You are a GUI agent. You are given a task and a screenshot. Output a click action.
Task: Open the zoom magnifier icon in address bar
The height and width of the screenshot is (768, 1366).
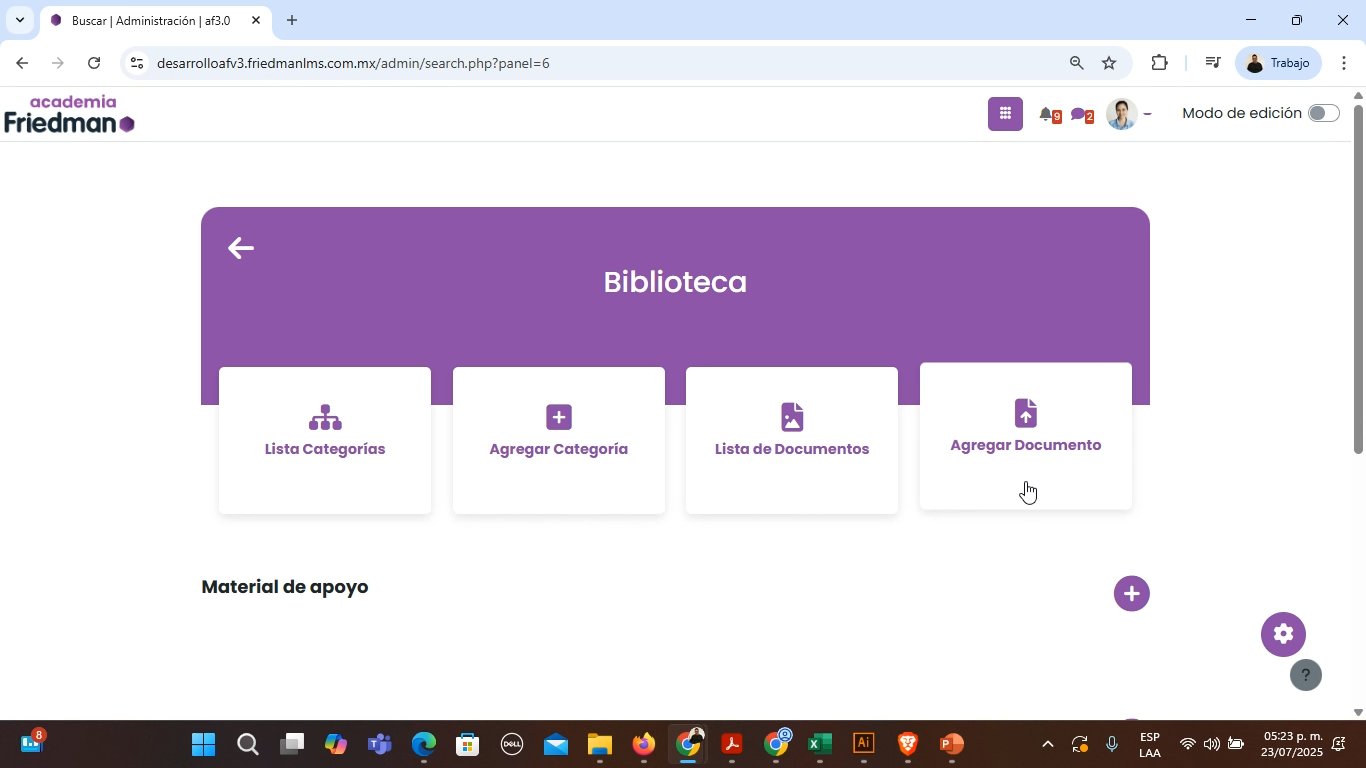click(1077, 63)
